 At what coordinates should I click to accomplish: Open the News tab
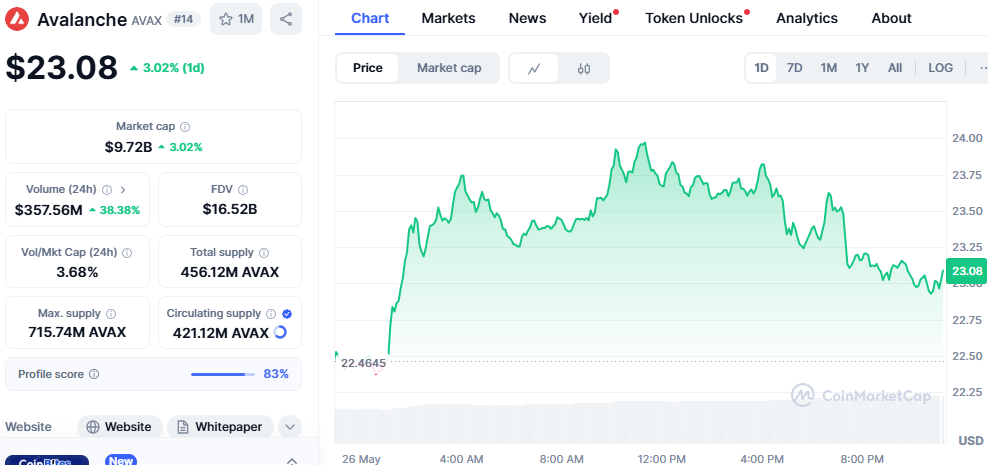pyautogui.click(x=527, y=18)
